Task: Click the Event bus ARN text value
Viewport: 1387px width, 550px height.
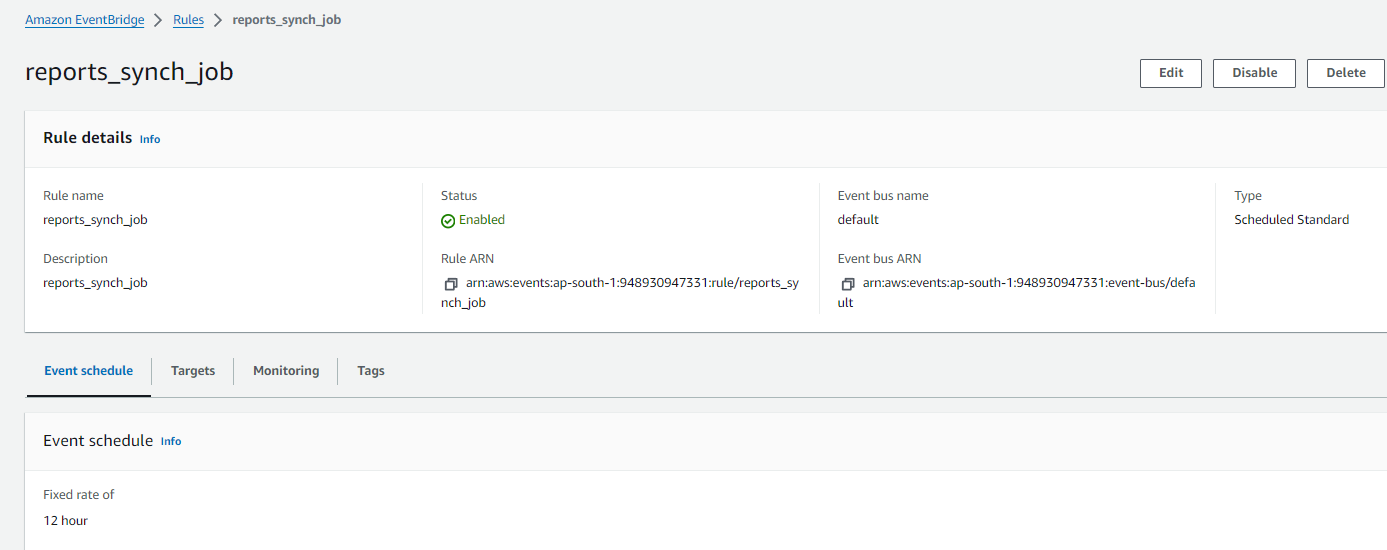Action: [x=1017, y=293]
